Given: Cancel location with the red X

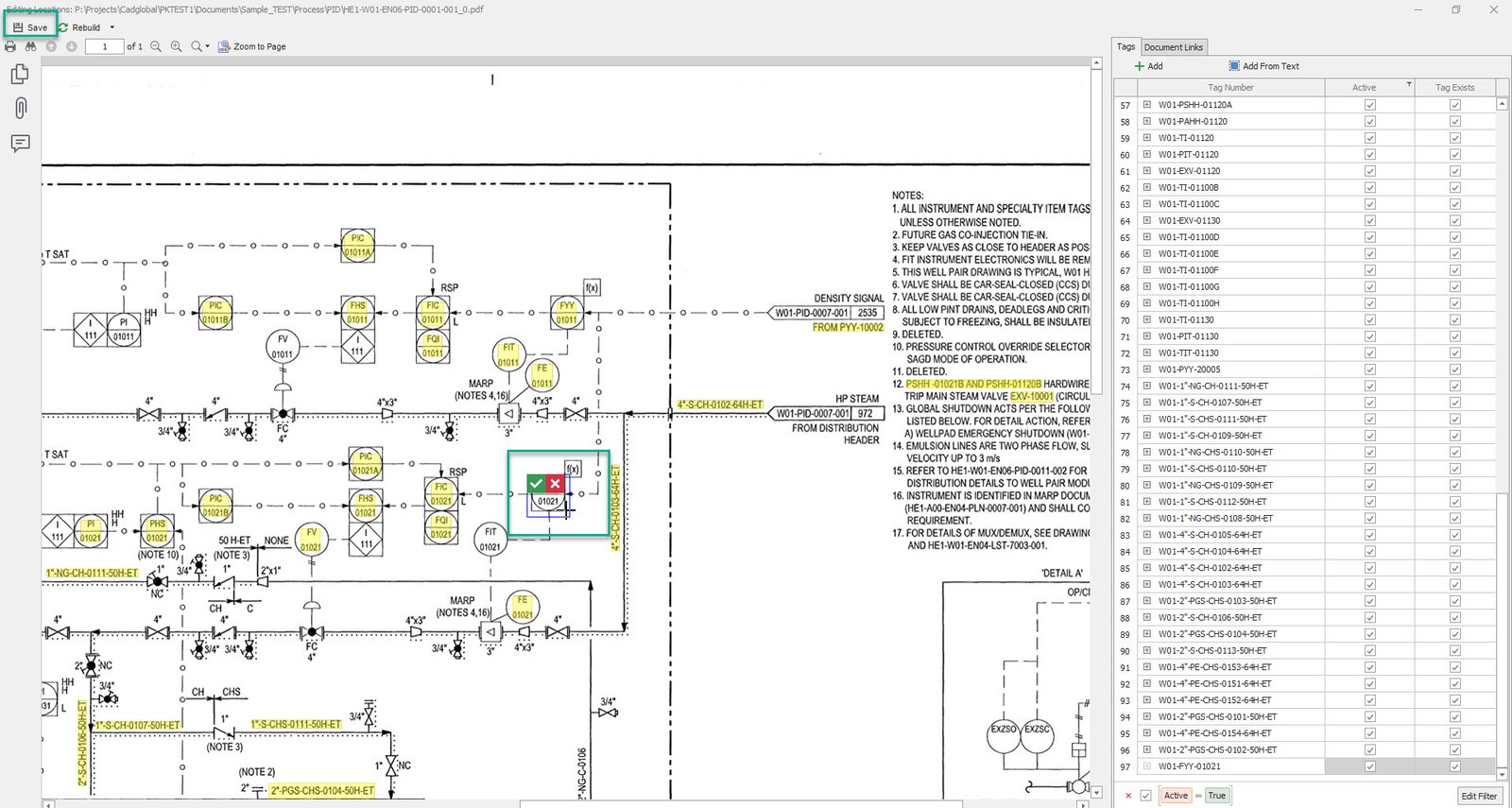Looking at the screenshot, I should pyautogui.click(x=555, y=484).
